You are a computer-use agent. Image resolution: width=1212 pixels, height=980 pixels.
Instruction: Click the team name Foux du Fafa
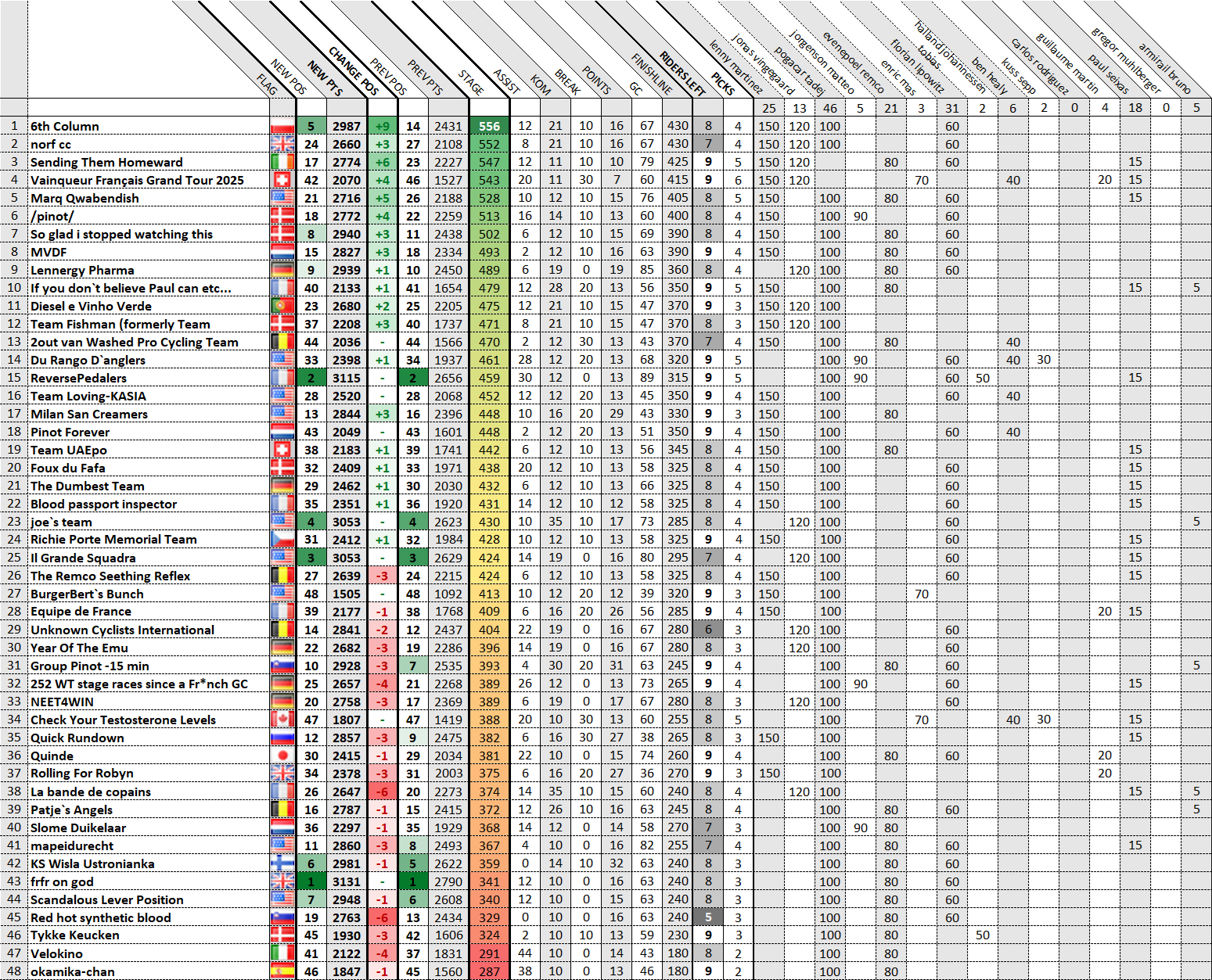click(67, 468)
